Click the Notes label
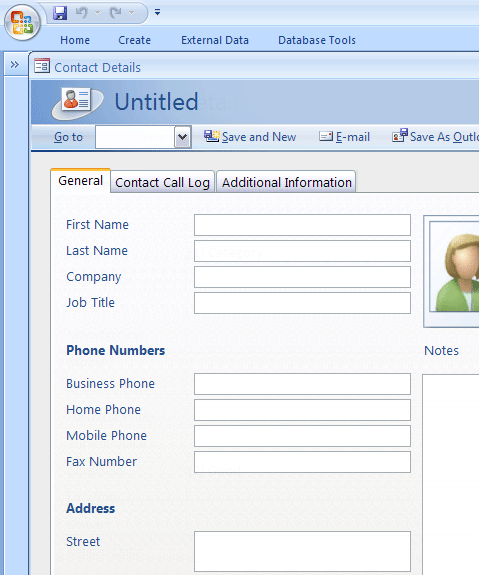This screenshot has width=479, height=575. tap(442, 351)
